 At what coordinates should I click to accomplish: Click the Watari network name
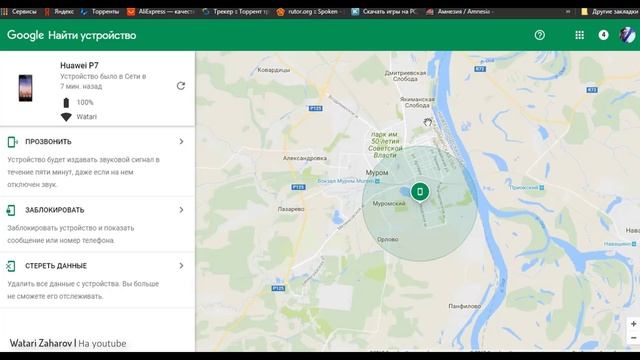(x=87, y=117)
